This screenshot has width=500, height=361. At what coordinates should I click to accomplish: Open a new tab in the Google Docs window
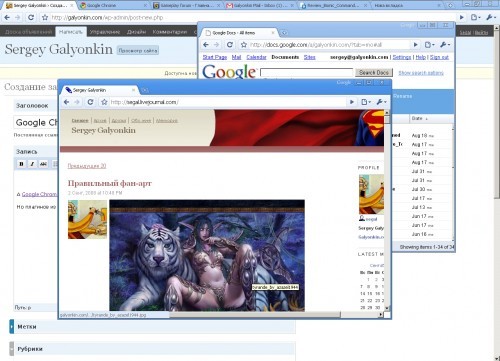coord(284,33)
